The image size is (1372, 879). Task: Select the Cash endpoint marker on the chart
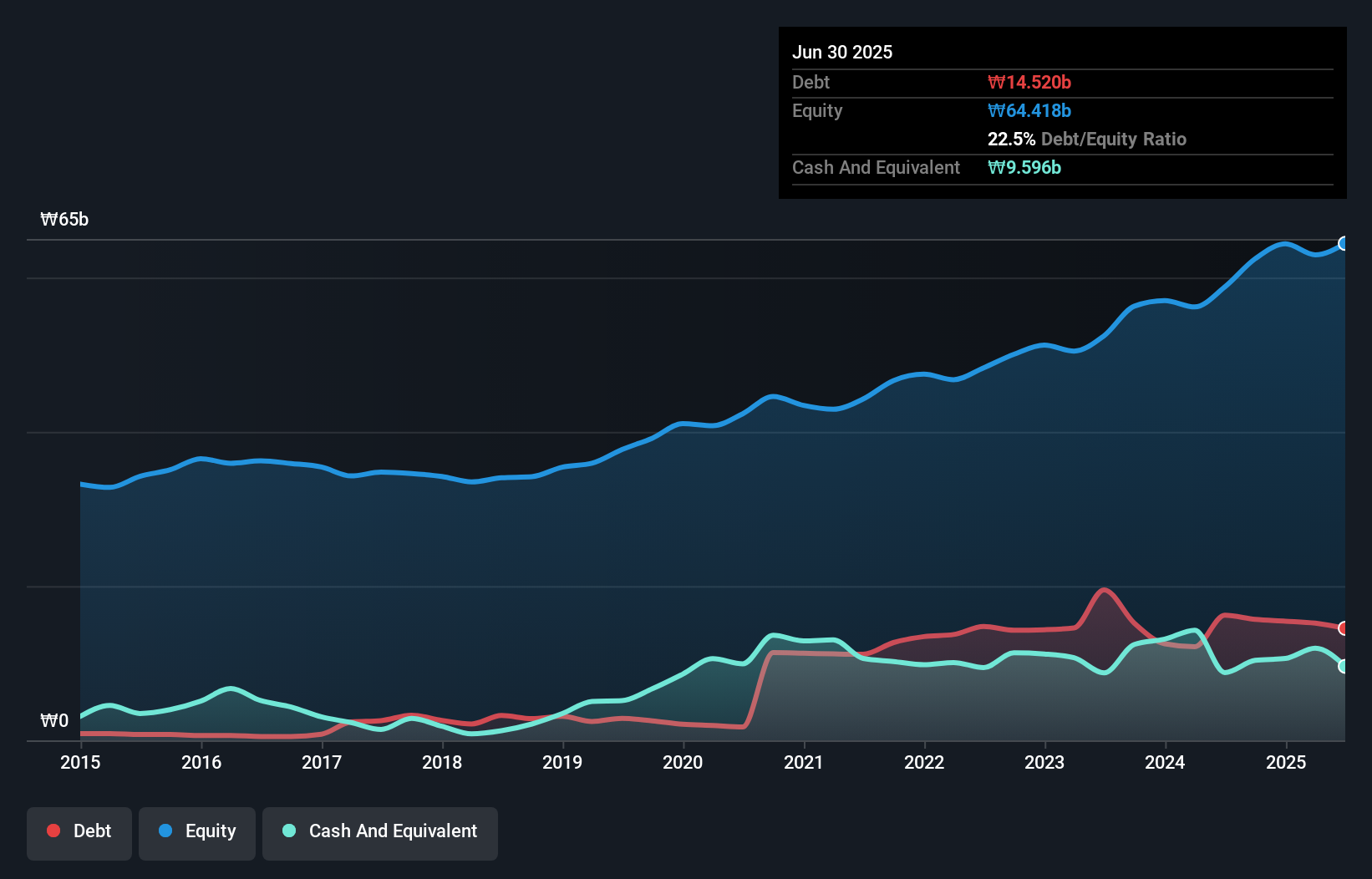(1345, 667)
